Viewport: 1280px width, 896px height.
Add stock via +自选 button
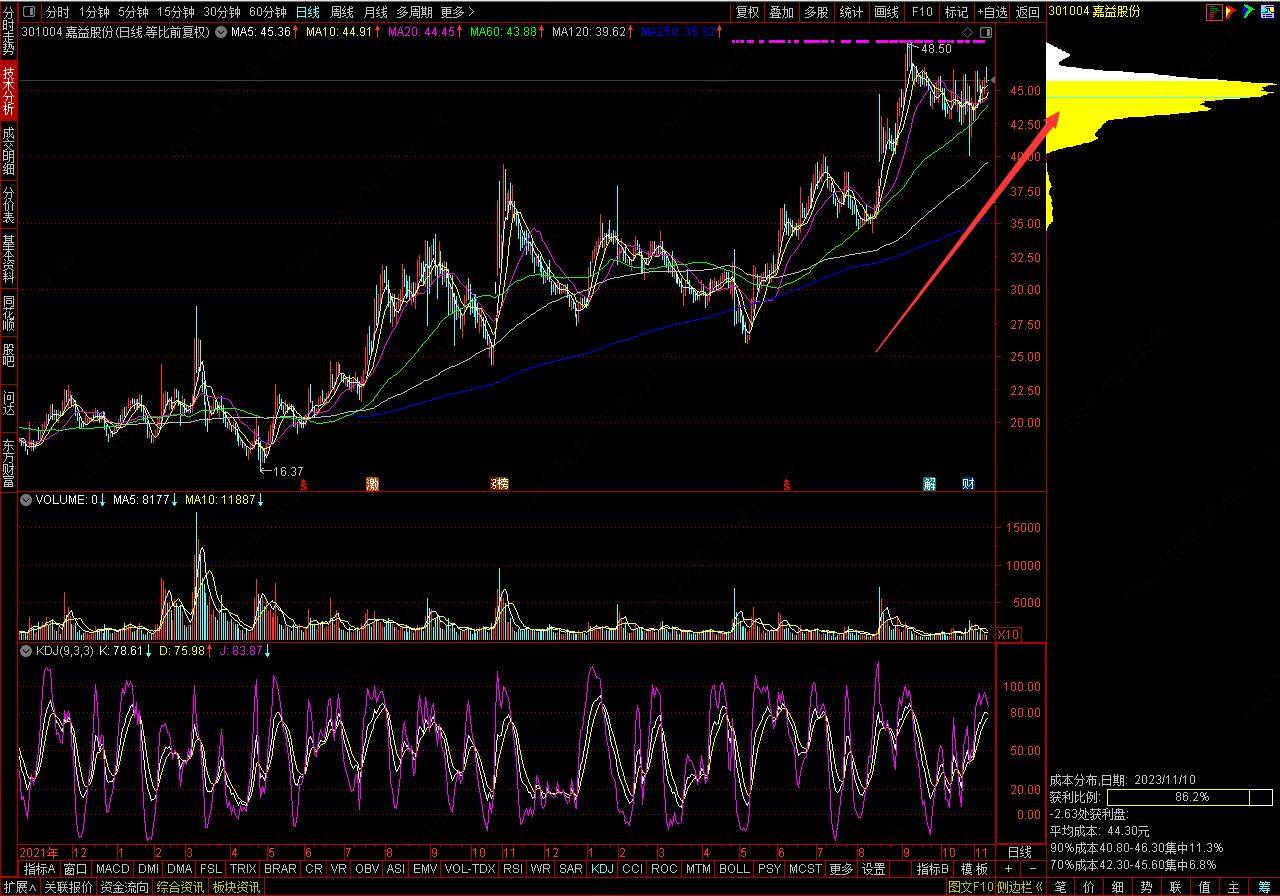pos(993,12)
